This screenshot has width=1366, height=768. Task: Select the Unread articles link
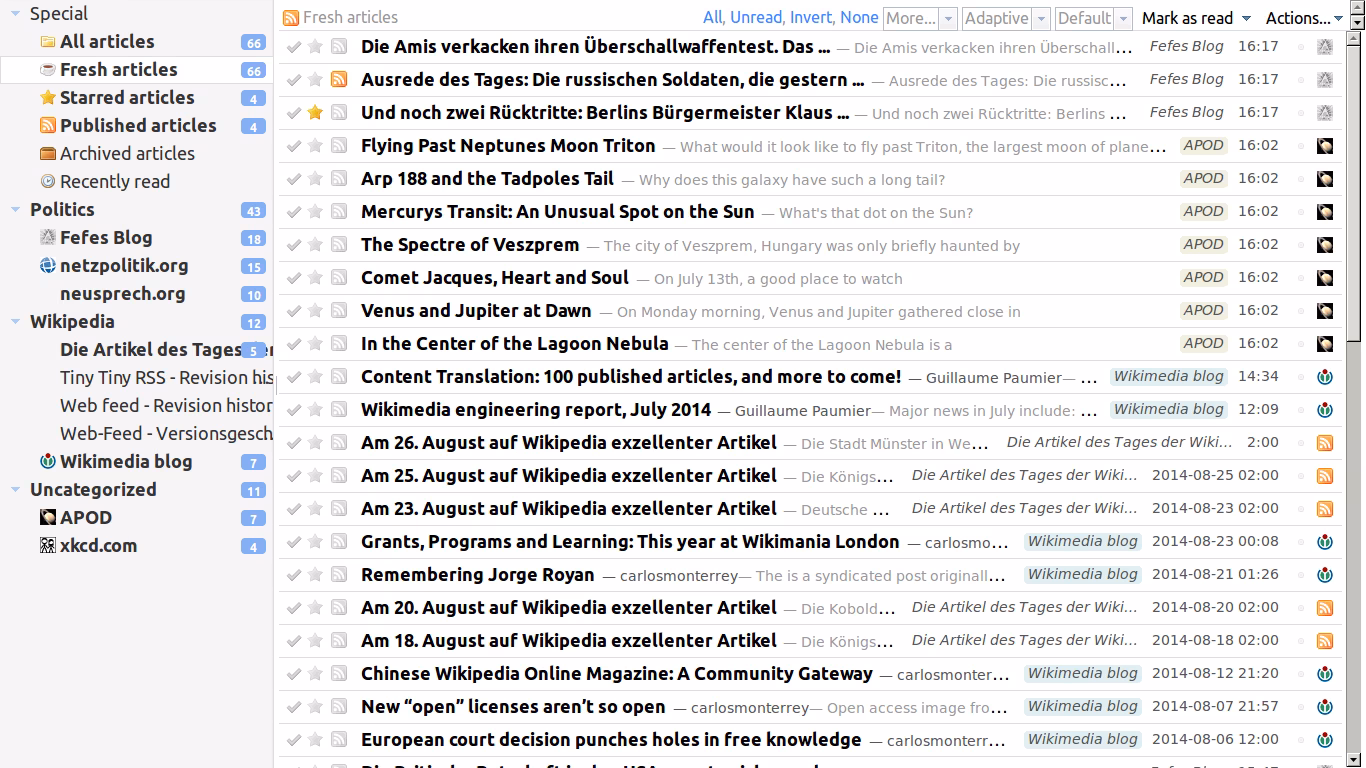click(756, 18)
